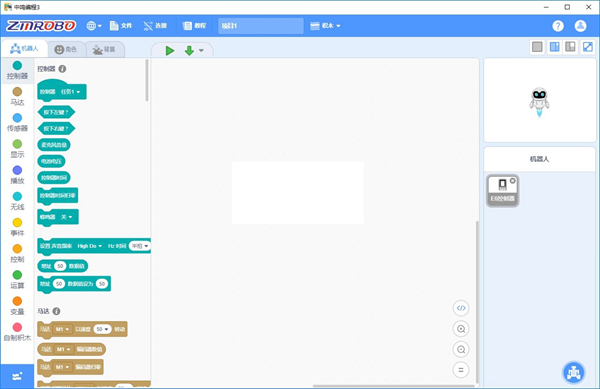Zoom in on the workspace
600x389 pixels.
coord(461,329)
